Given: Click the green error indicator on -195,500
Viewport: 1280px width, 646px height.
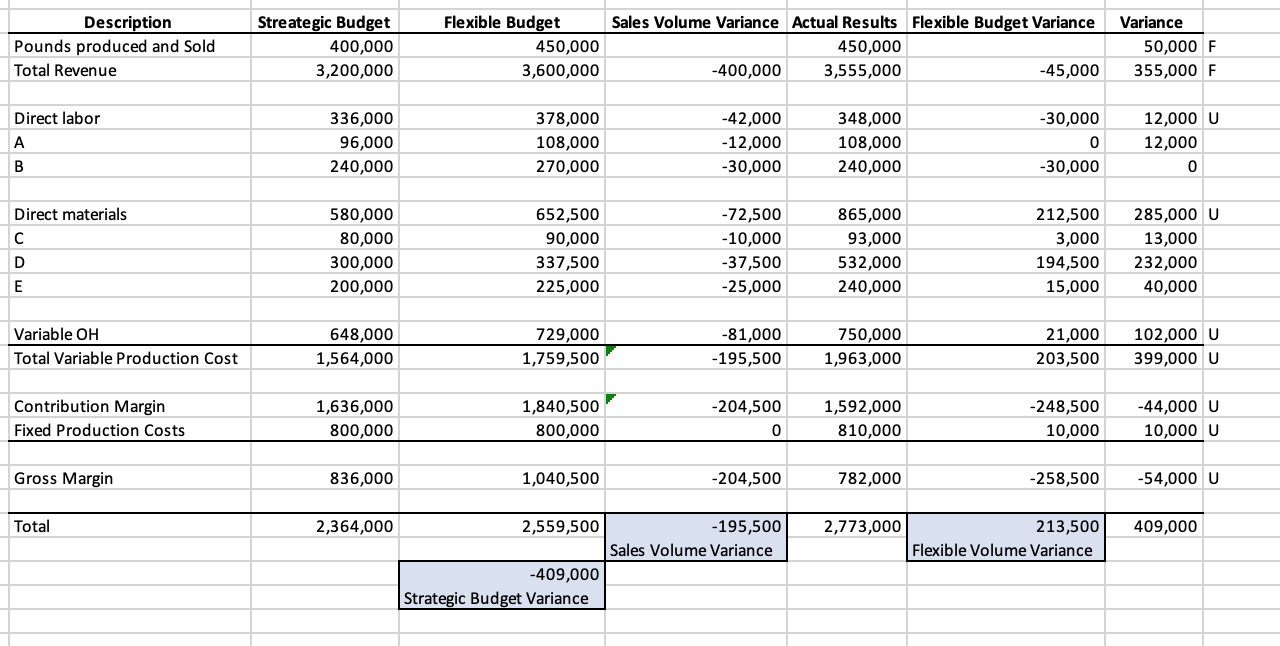Looking at the screenshot, I should click(x=610, y=351).
